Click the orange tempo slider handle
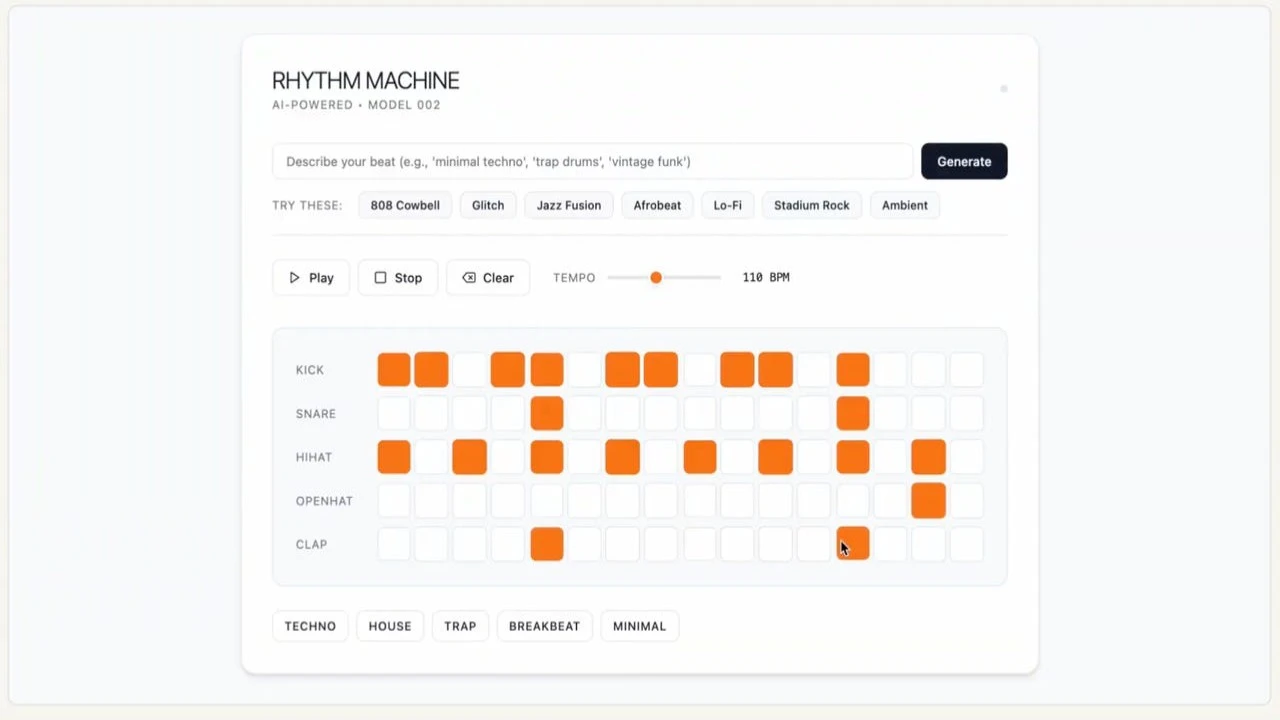 [x=656, y=277]
